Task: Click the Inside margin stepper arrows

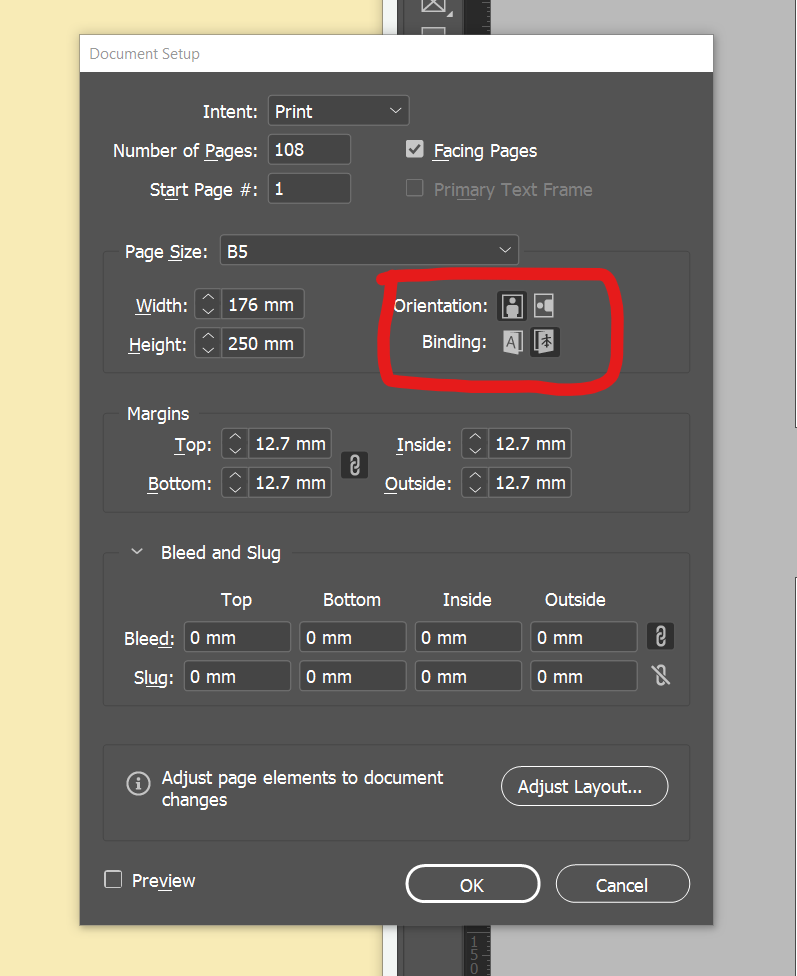Action: 475,444
